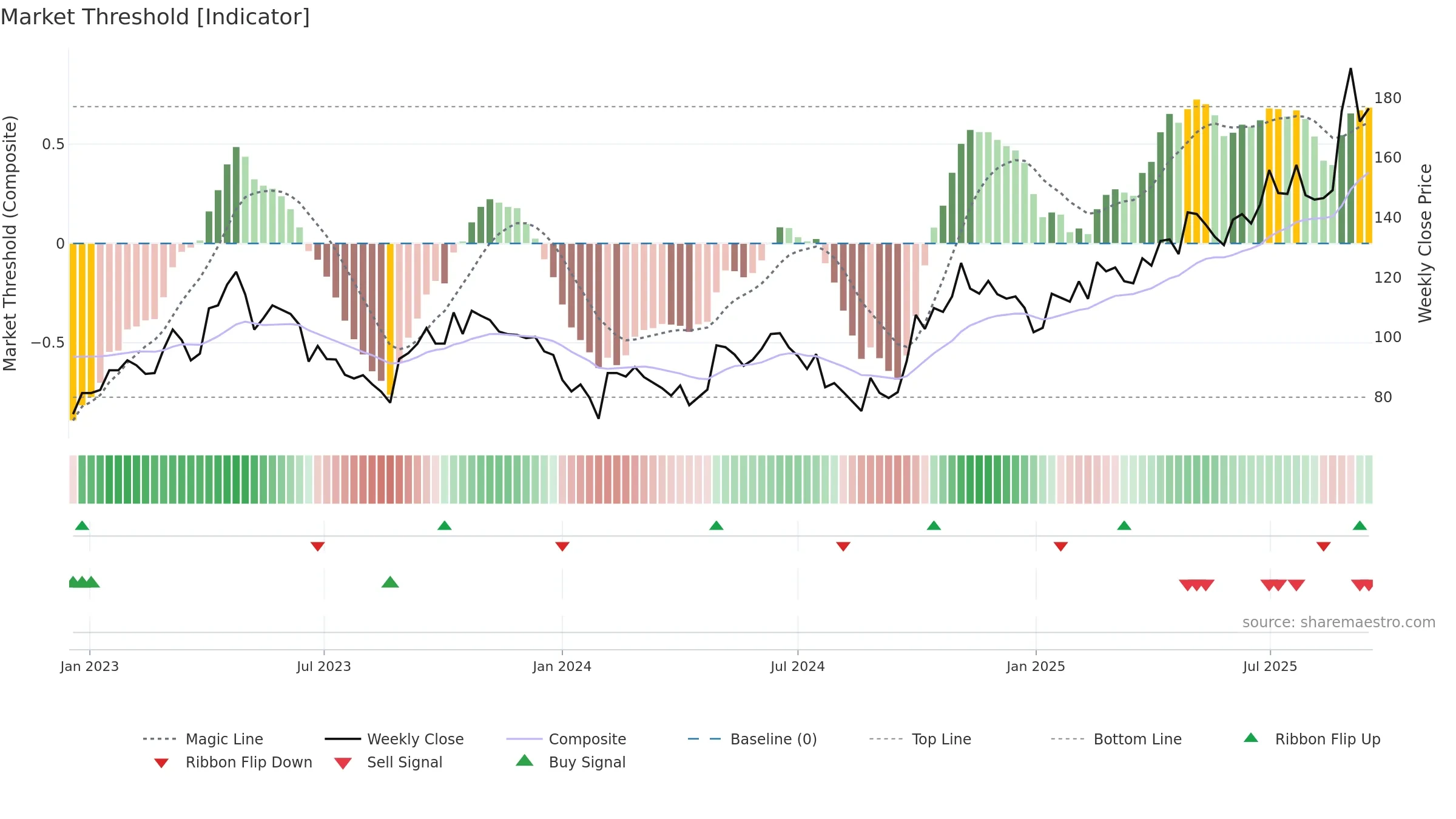This screenshot has height=819, width=1456.
Task: Click the Ribbon Flip Up marker near March 2025
Action: tap(1124, 525)
